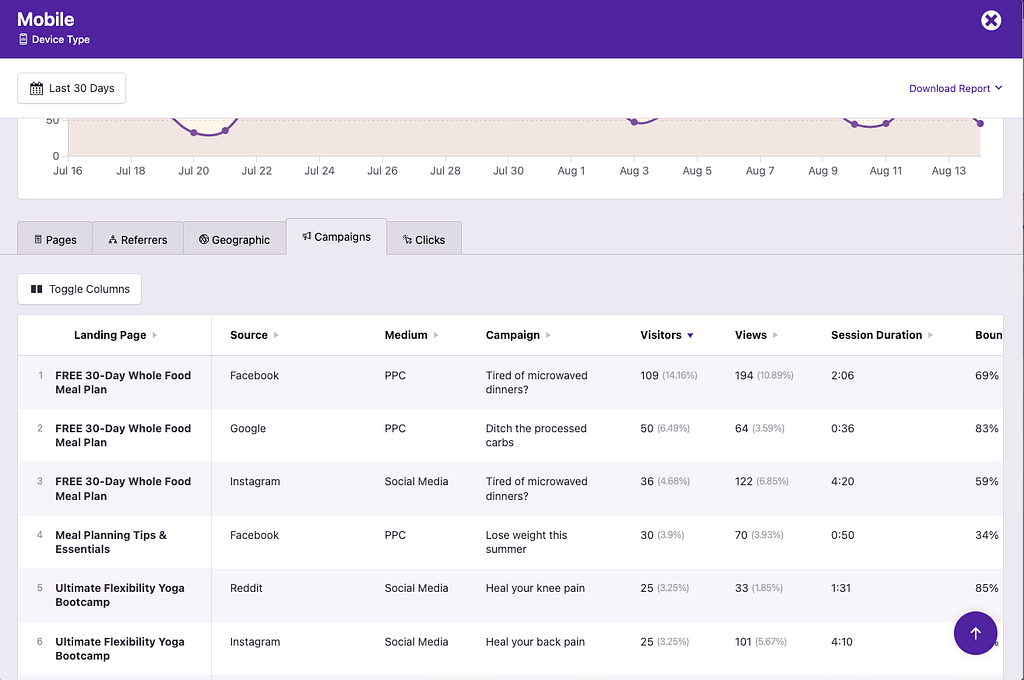The height and width of the screenshot is (680, 1024).
Task: Click the columns icon on Toggle Columns
Action: coord(34,289)
